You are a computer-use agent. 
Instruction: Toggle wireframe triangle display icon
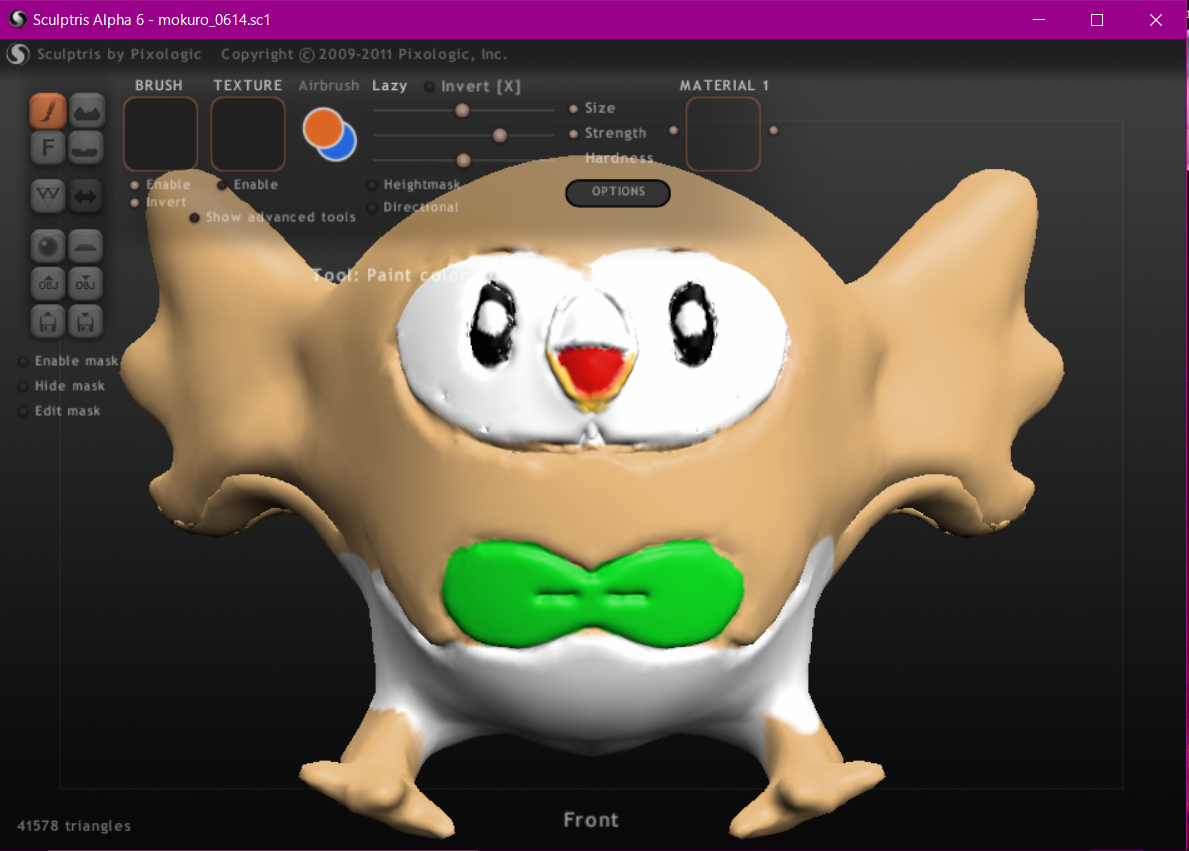pyautogui.click(x=48, y=196)
